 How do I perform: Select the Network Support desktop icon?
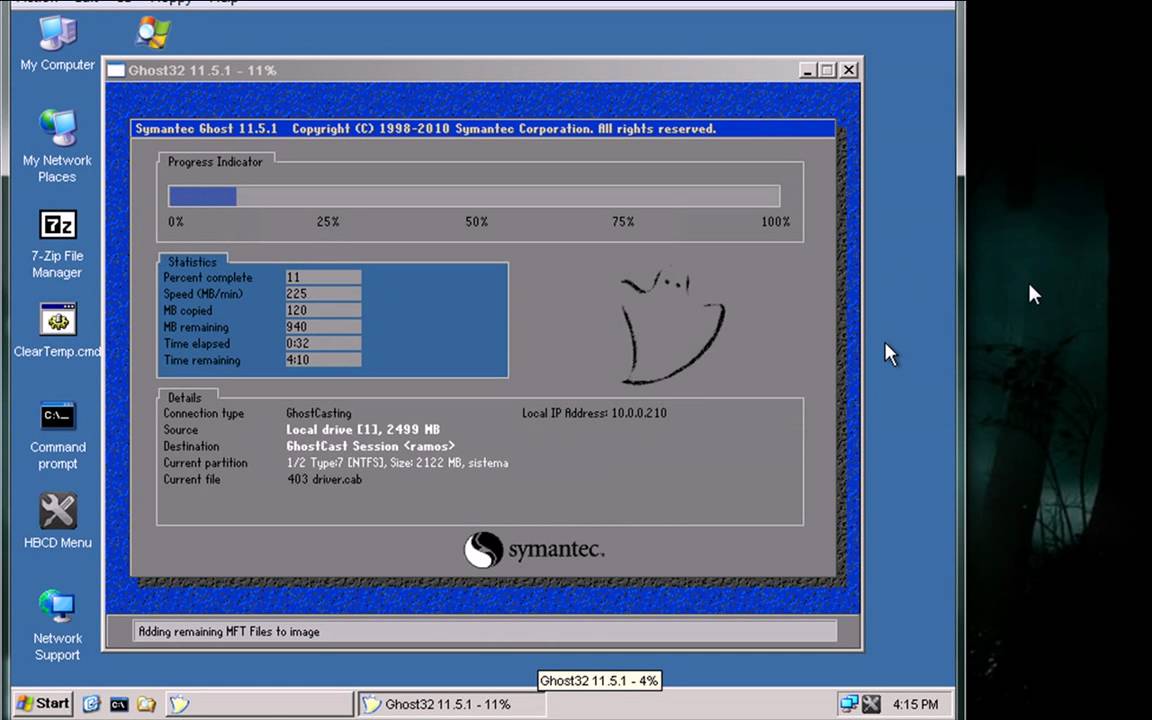57,624
